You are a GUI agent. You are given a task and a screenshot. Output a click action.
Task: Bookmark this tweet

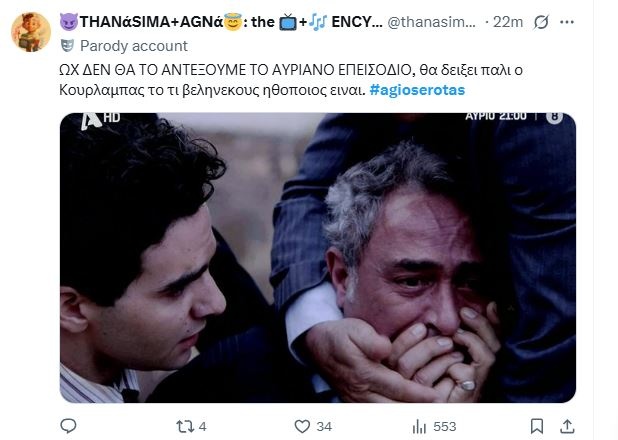pos(537,426)
